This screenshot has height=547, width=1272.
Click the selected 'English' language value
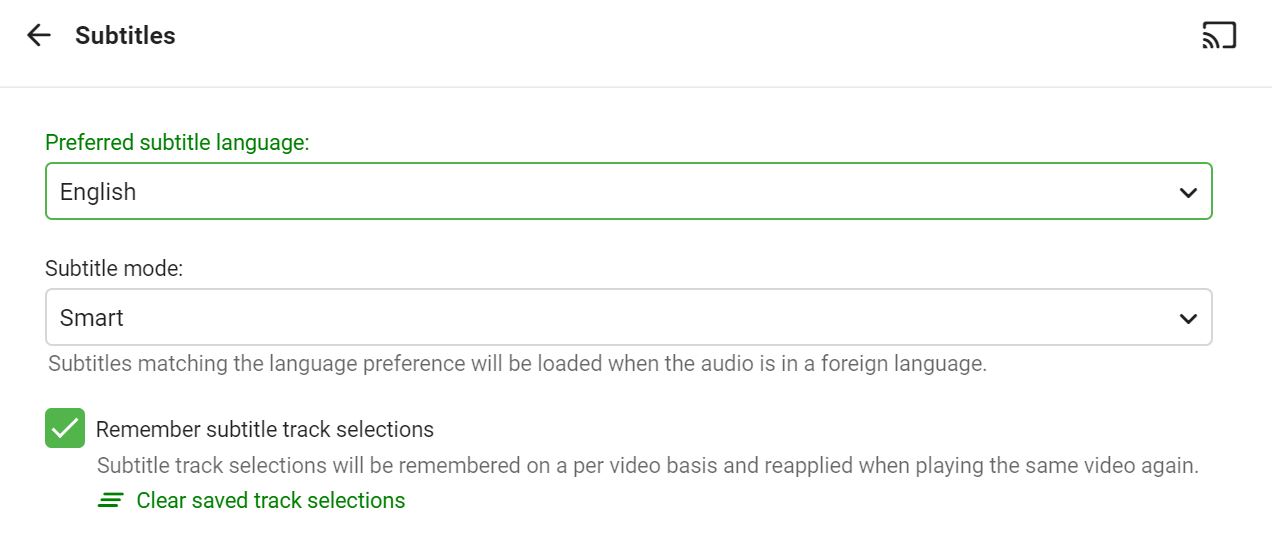[x=98, y=192]
